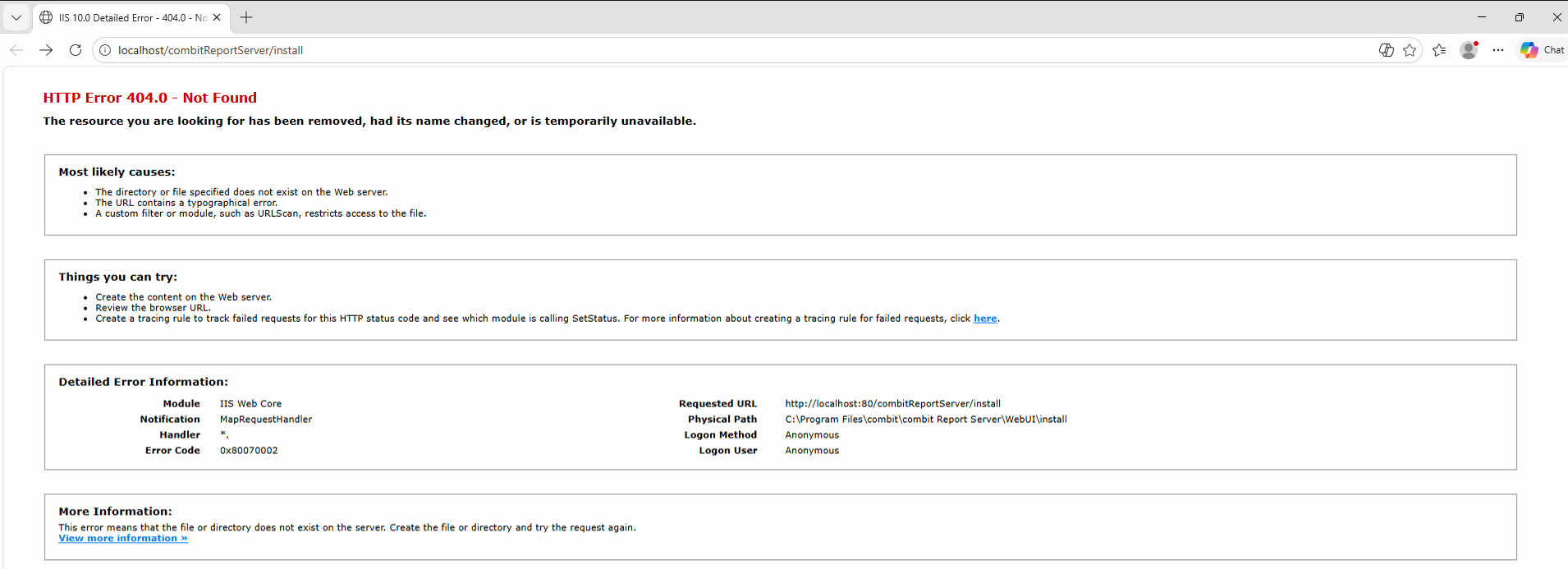Go back to the previous page
The height and width of the screenshot is (569, 1568).
(16, 50)
